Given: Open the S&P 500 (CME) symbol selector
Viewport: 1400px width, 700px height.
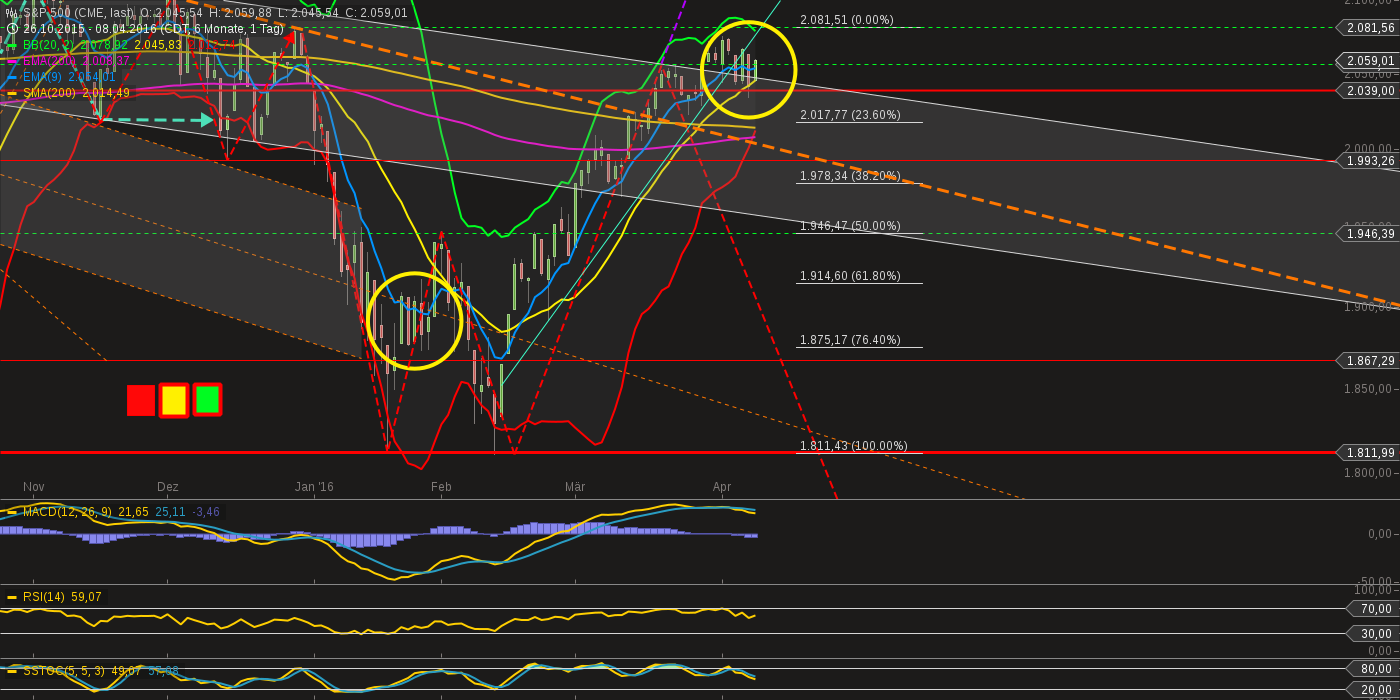Looking at the screenshot, I should pyautogui.click(x=80, y=13).
